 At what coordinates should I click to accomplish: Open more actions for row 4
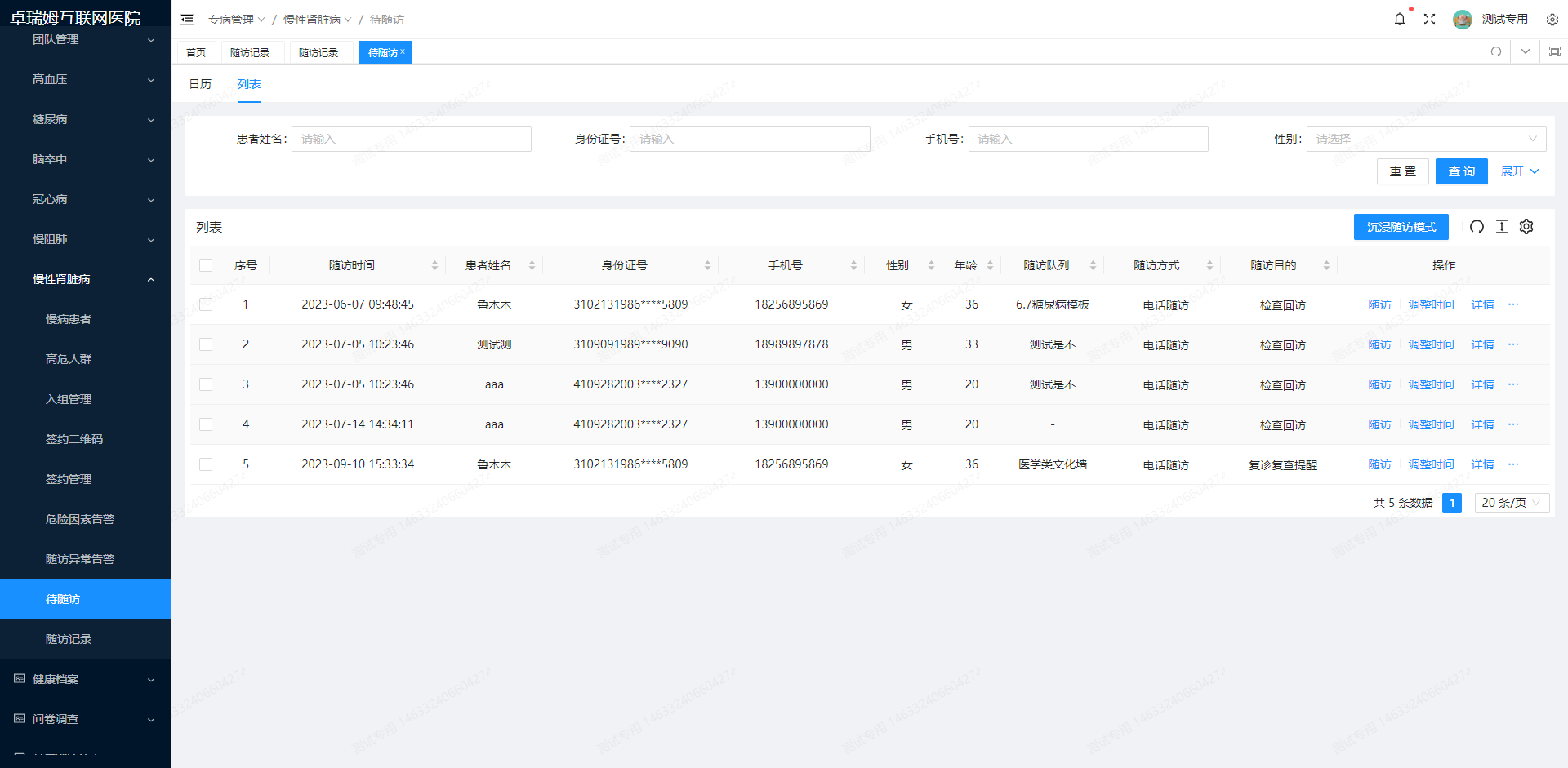click(x=1513, y=424)
